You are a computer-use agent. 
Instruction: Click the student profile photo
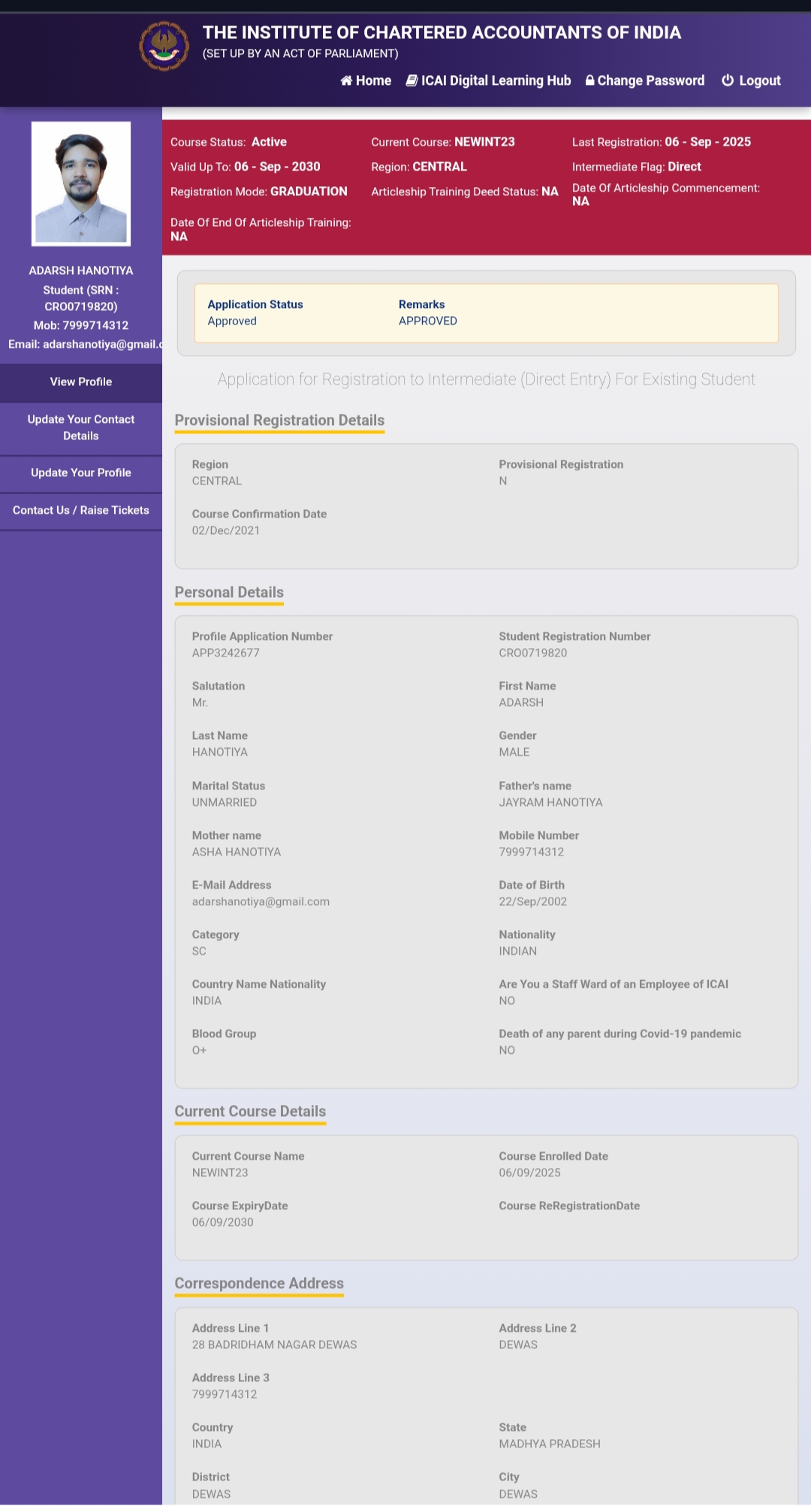[81, 184]
